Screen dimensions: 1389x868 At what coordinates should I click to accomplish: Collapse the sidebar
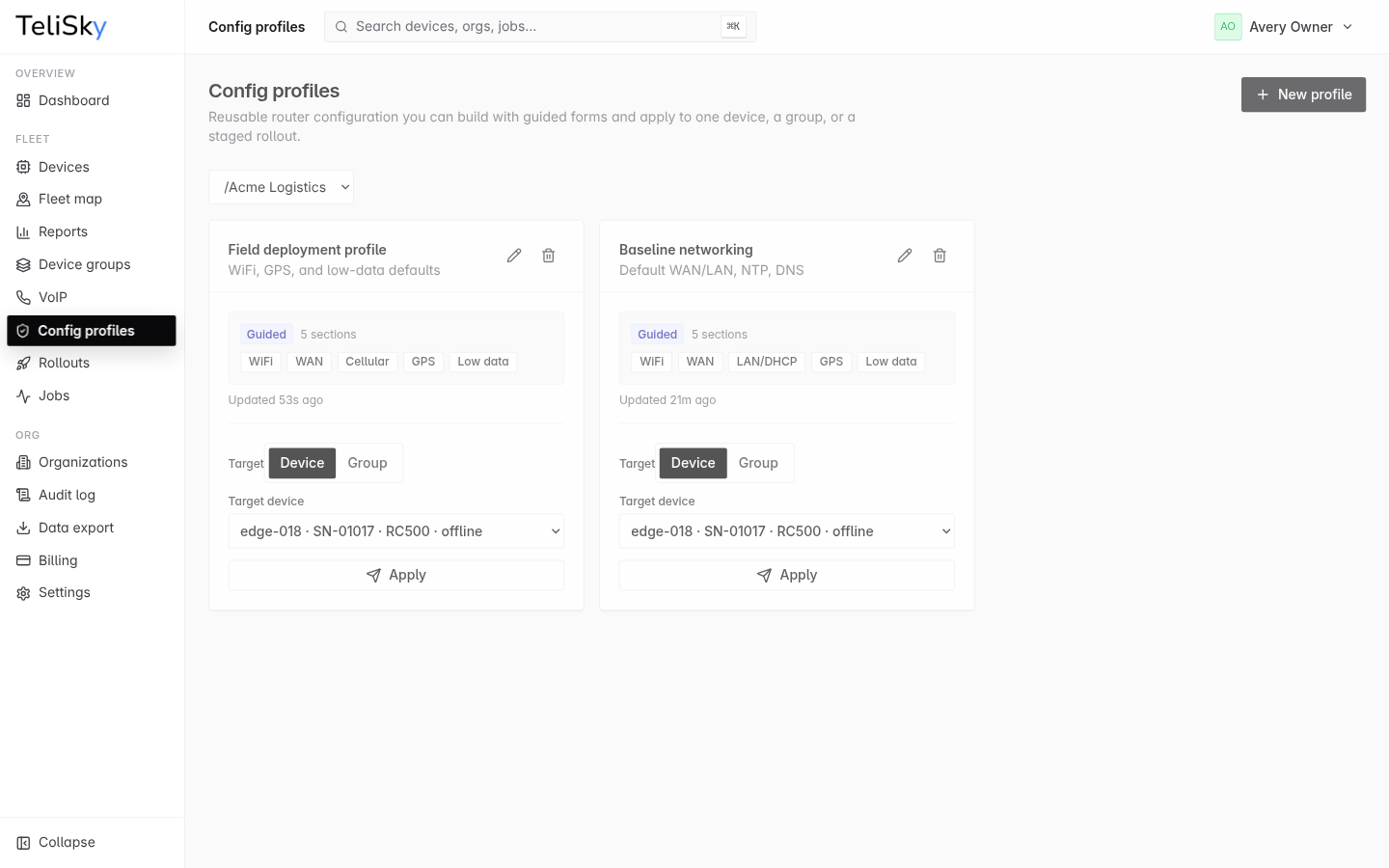[92, 842]
